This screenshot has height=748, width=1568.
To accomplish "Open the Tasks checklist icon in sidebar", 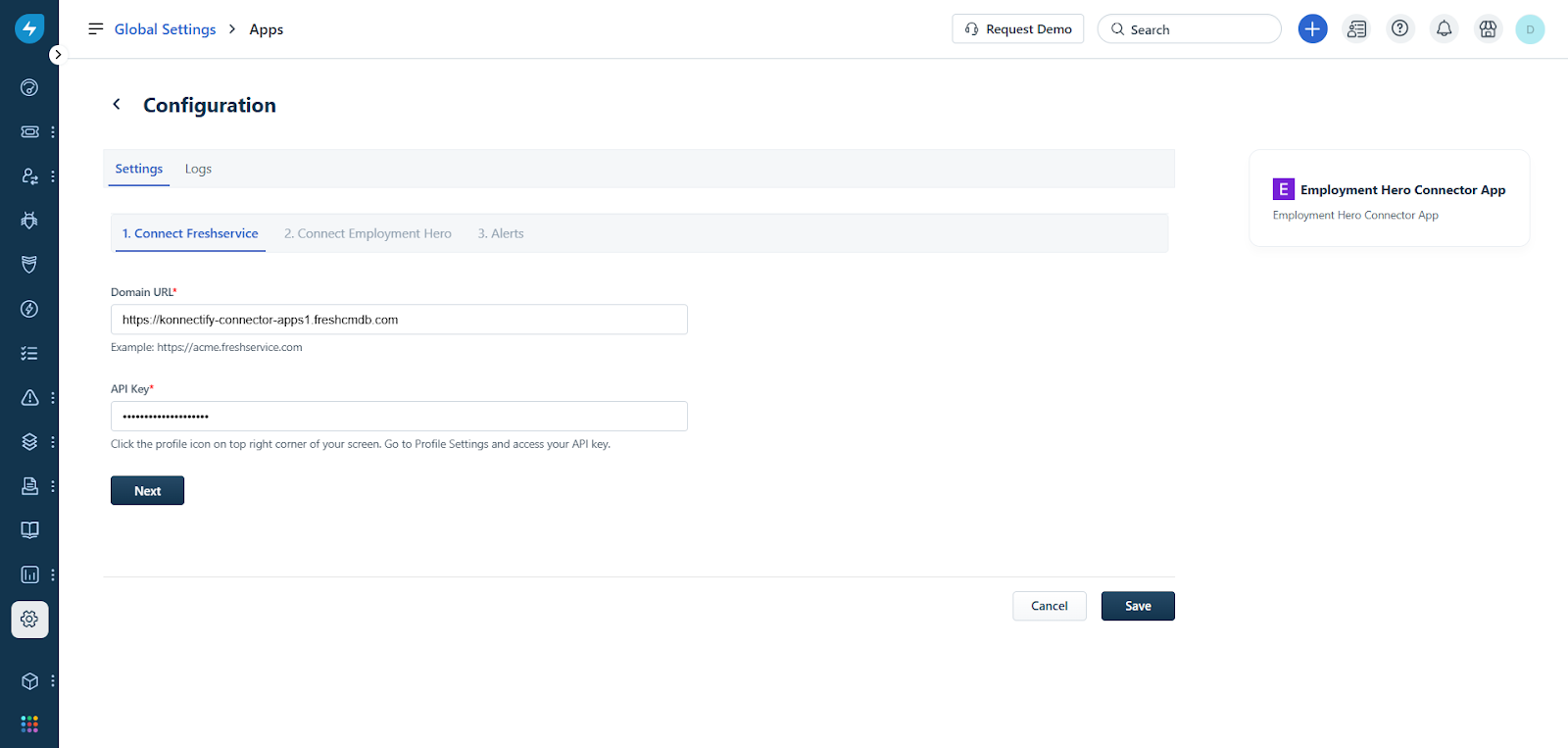I will (29, 353).
